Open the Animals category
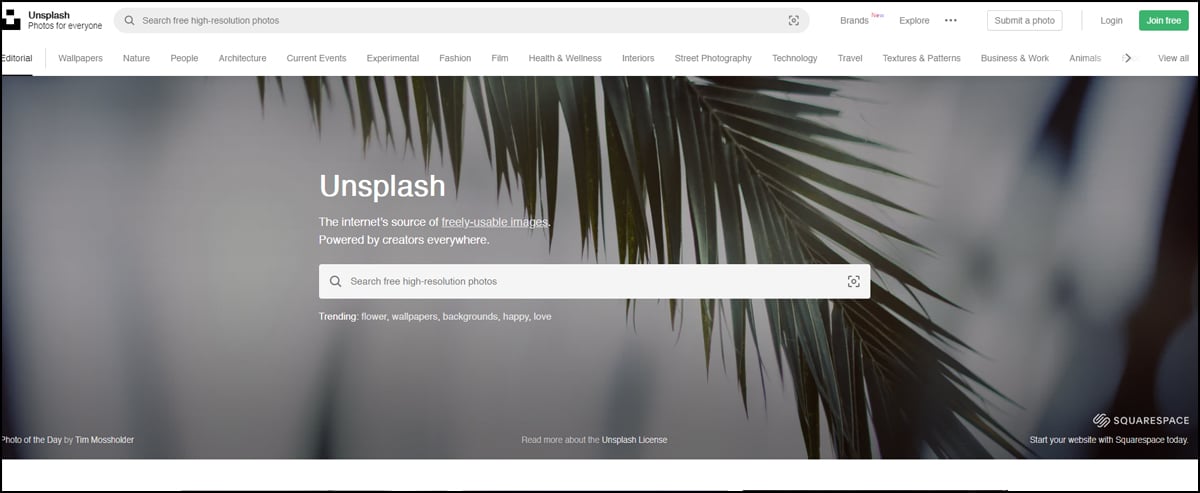1200x493 pixels. coord(1085,58)
